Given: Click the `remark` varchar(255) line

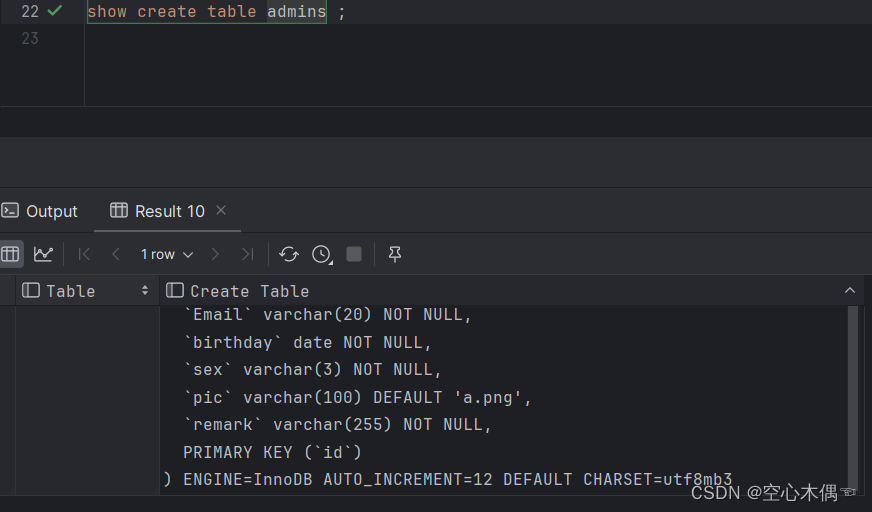Looking at the screenshot, I should tap(338, 425).
